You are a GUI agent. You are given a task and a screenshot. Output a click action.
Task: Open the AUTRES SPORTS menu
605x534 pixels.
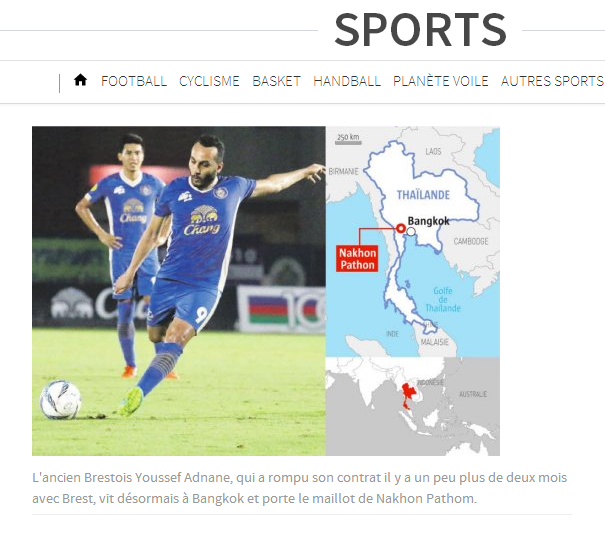click(552, 81)
